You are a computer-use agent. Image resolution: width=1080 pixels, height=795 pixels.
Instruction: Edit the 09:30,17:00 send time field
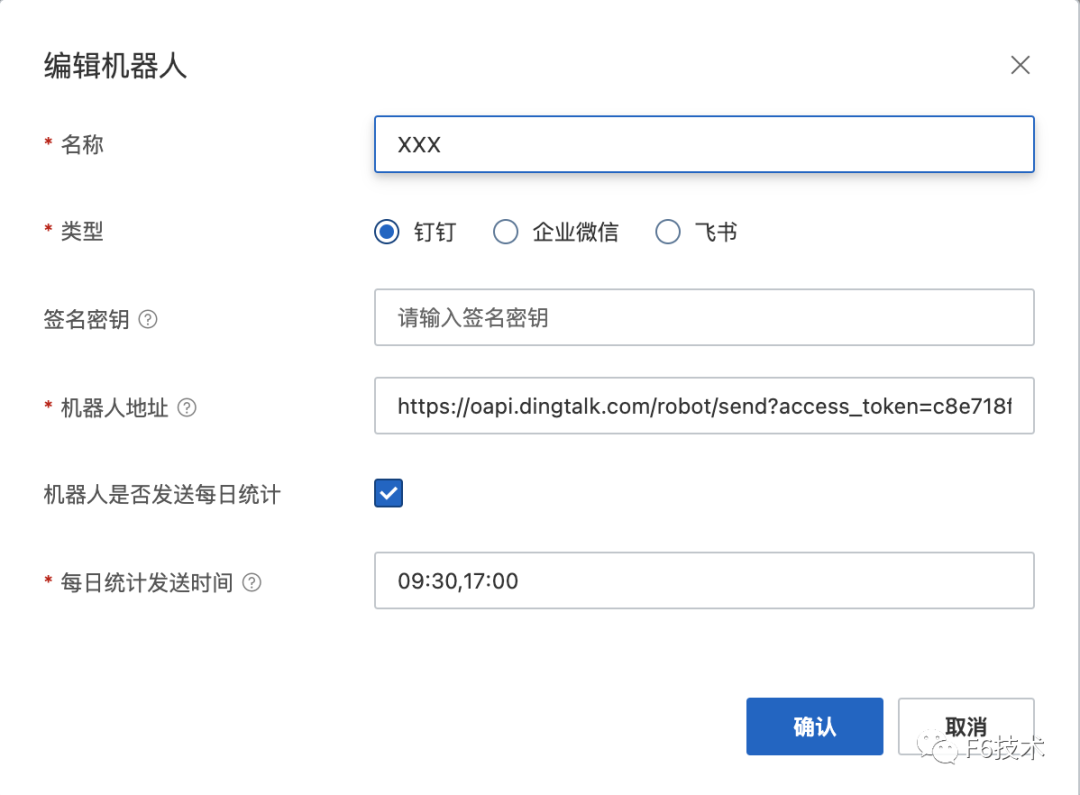703,581
